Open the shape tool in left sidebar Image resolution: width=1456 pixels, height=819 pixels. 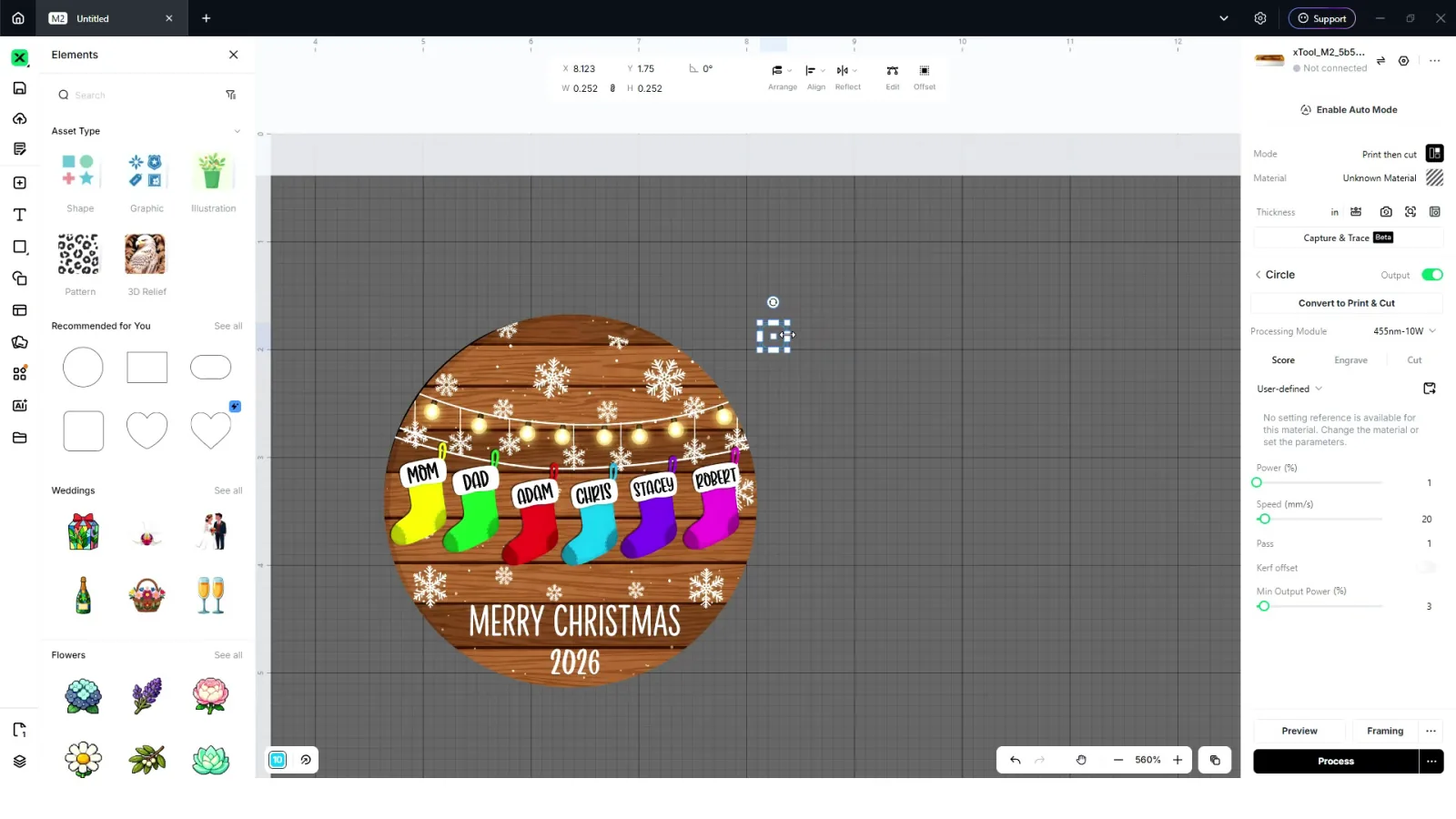point(19,247)
